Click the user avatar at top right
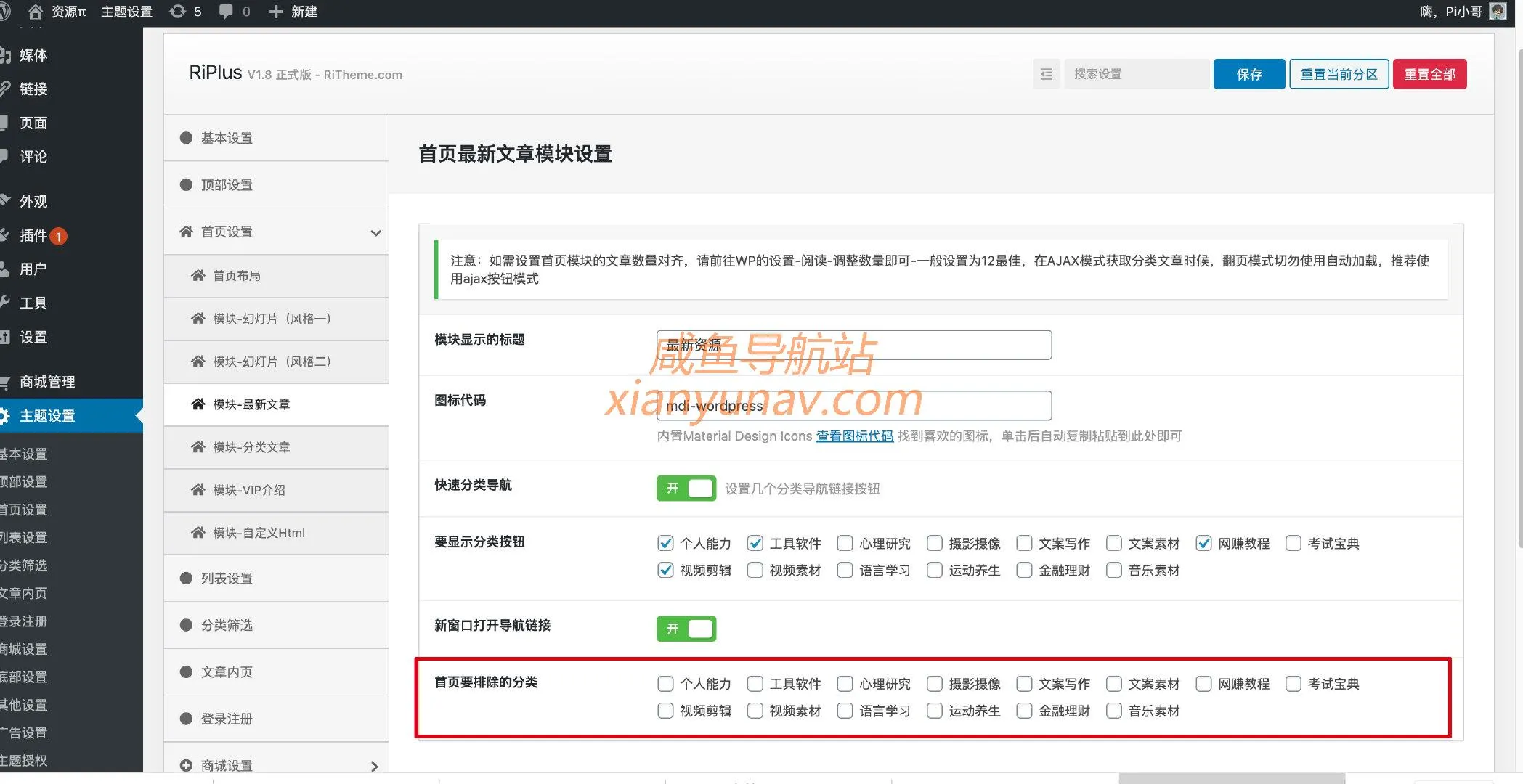The image size is (1523, 784). (1498, 12)
